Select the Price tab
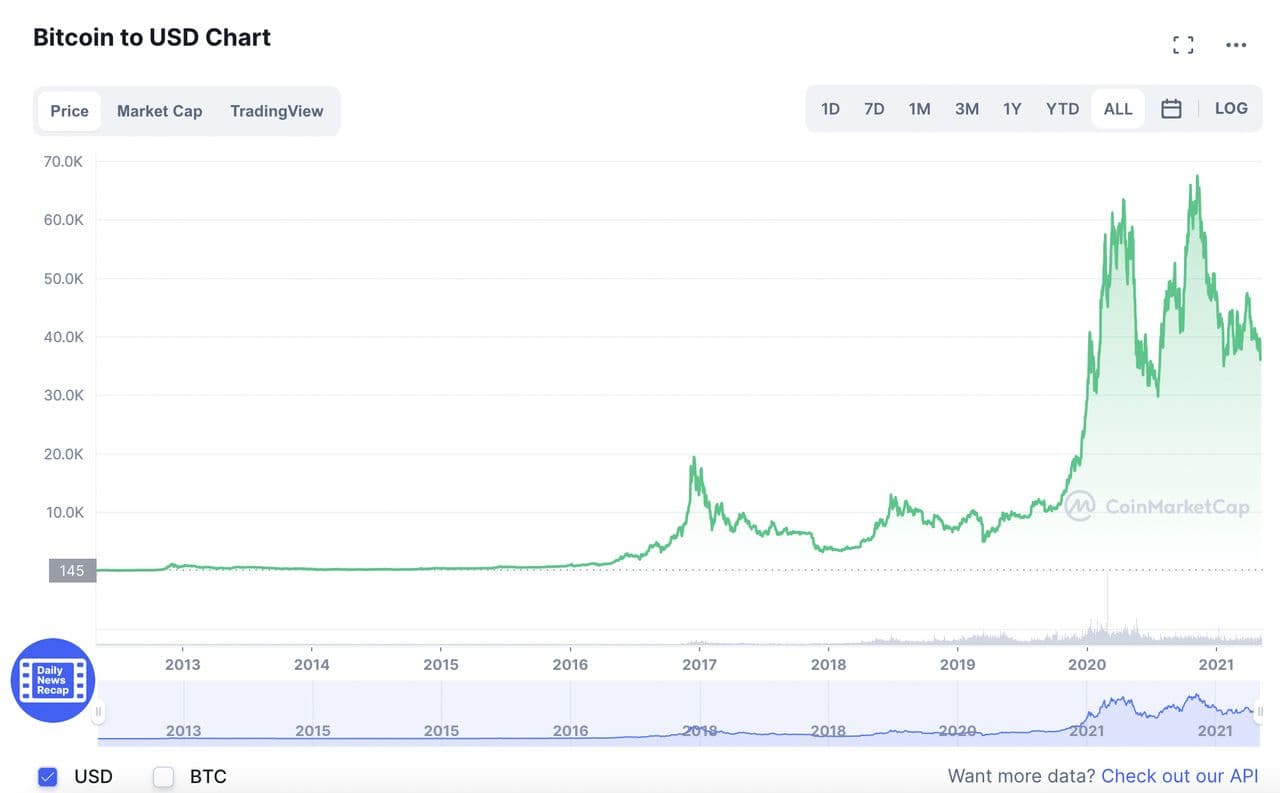This screenshot has width=1280, height=793. click(69, 111)
